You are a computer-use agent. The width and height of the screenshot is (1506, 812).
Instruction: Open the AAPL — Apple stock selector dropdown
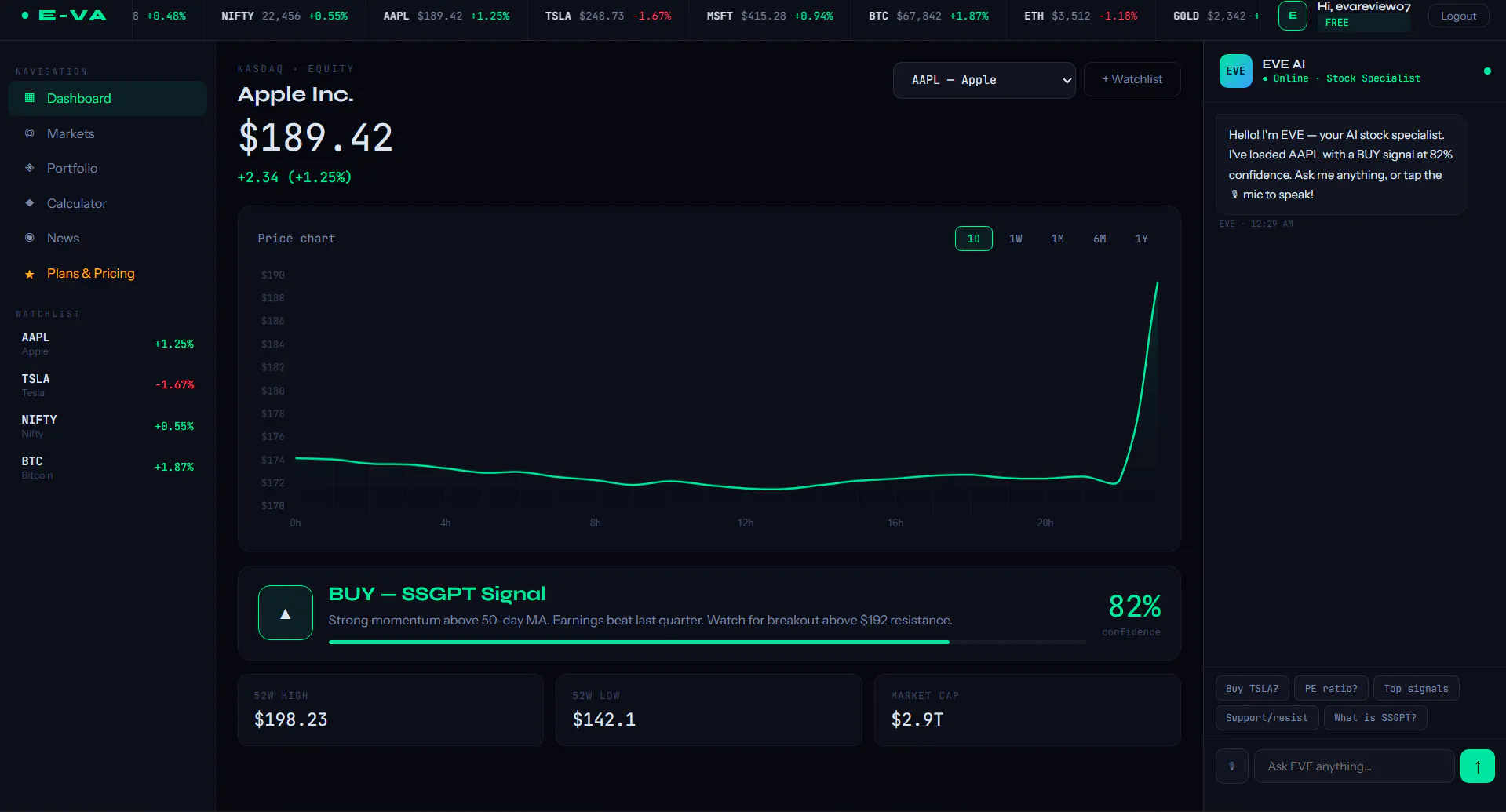984,80
